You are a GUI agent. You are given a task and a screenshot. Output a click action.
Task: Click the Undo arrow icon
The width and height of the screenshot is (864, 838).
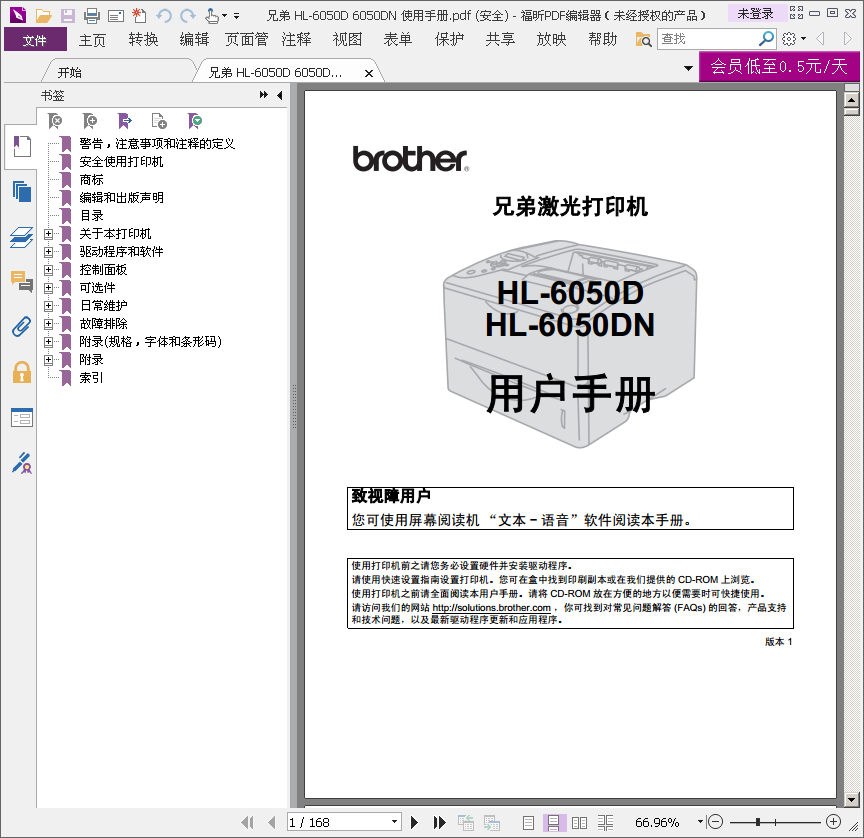[x=164, y=15]
